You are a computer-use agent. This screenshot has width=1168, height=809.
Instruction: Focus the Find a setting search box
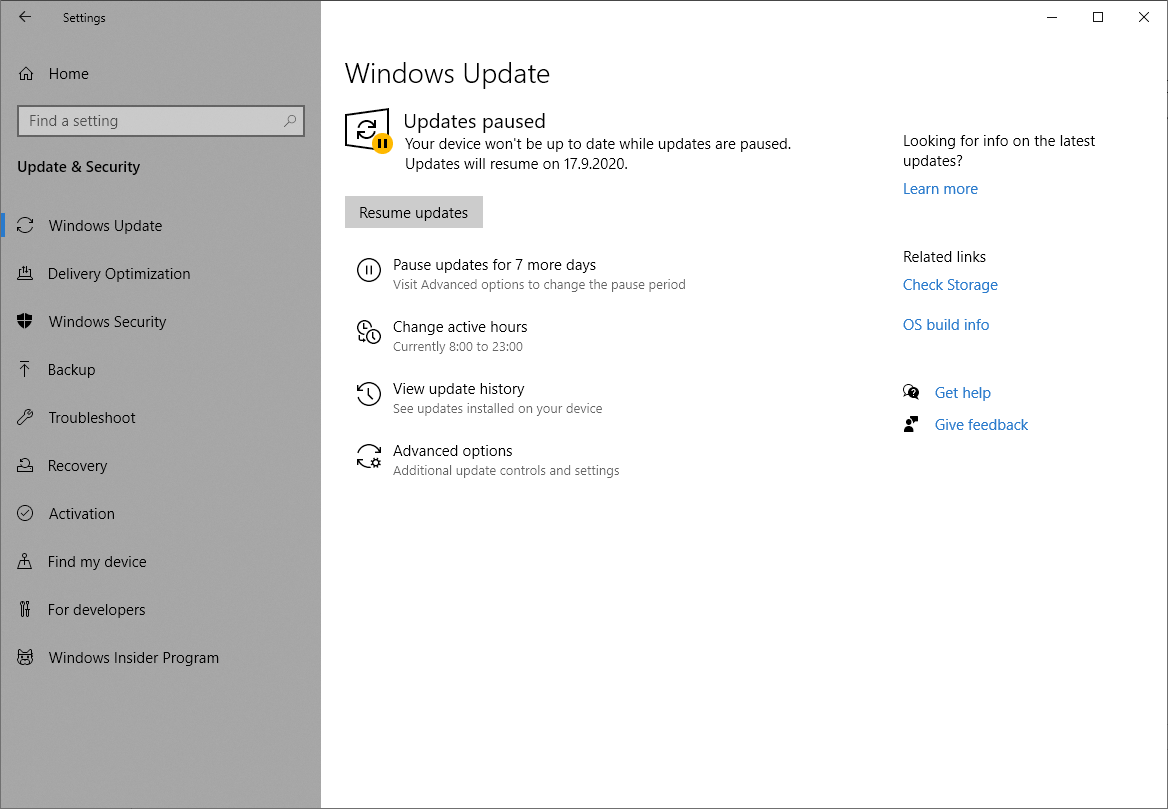pos(161,121)
